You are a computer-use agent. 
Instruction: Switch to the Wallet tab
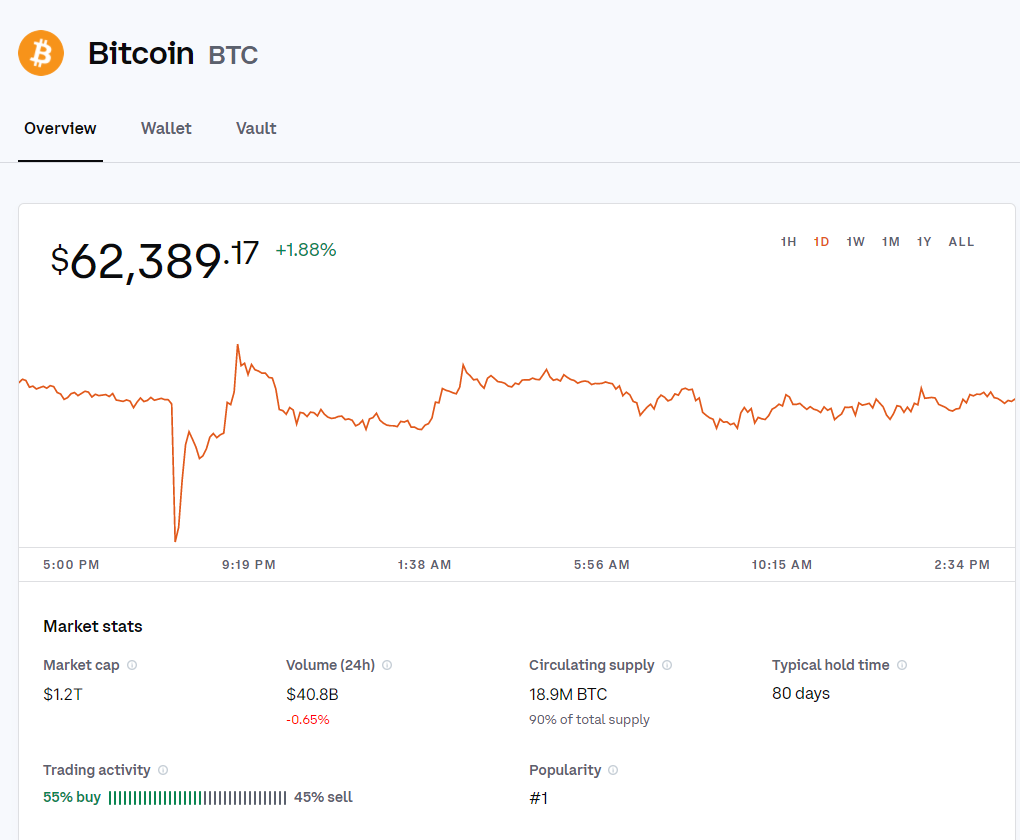[x=166, y=128]
